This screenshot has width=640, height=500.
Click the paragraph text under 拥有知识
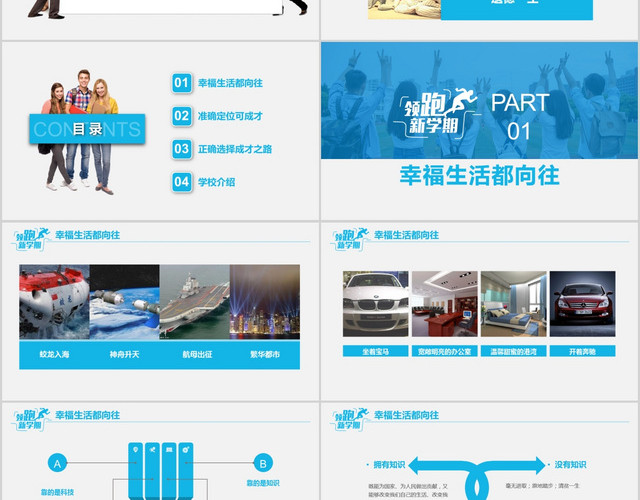point(408,491)
